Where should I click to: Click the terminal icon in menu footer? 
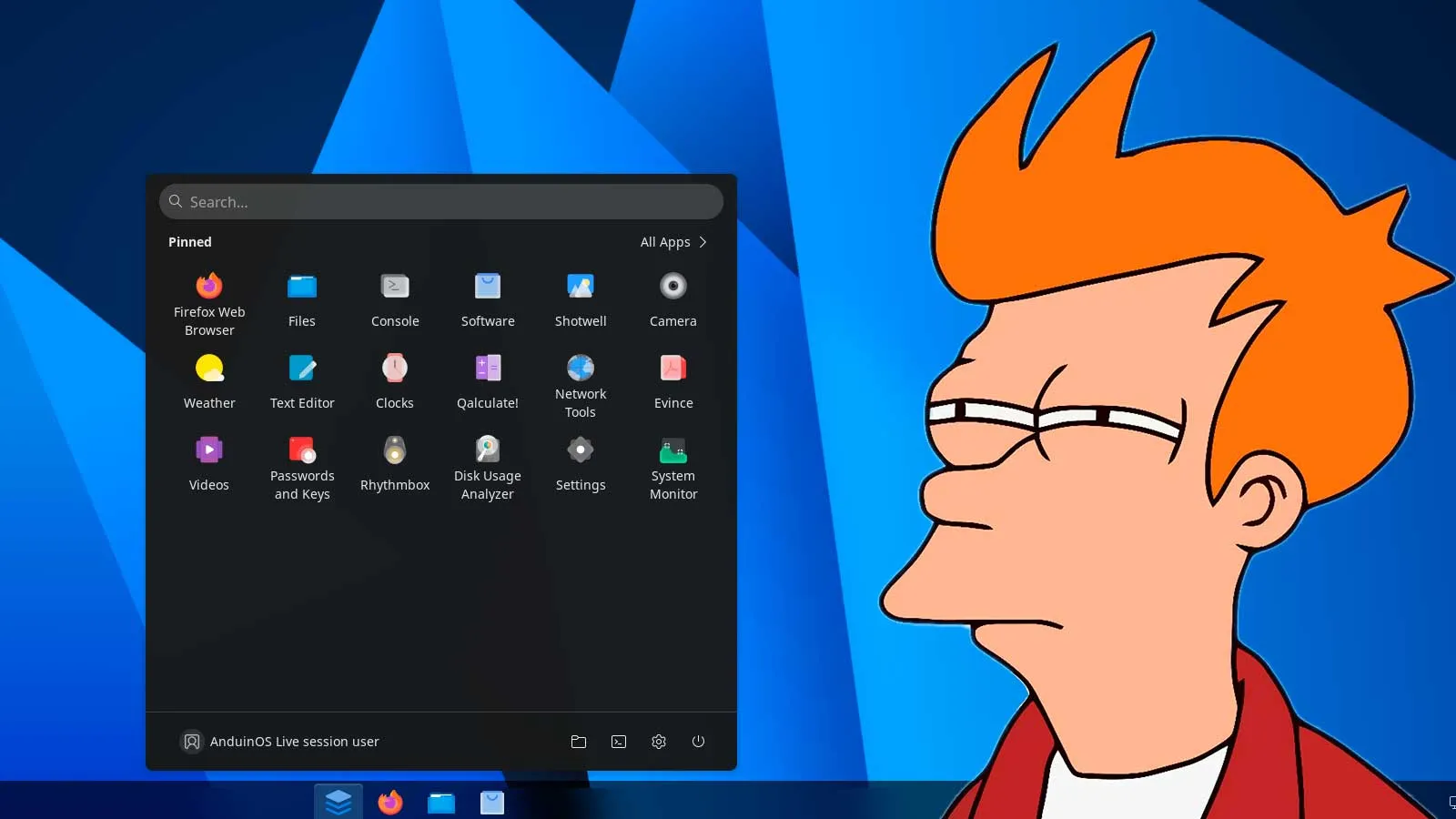tap(619, 742)
